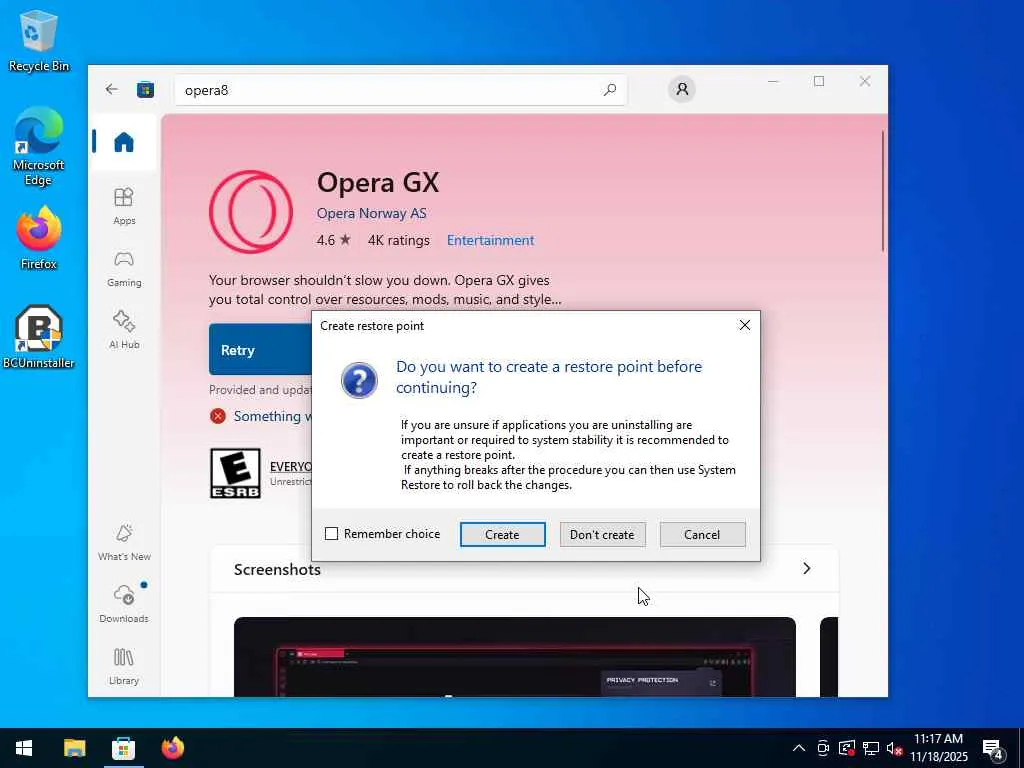Expand Screenshots section with chevron arrow
Viewport: 1024px width, 768px height.
pyautogui.click(x=807, y=568)
